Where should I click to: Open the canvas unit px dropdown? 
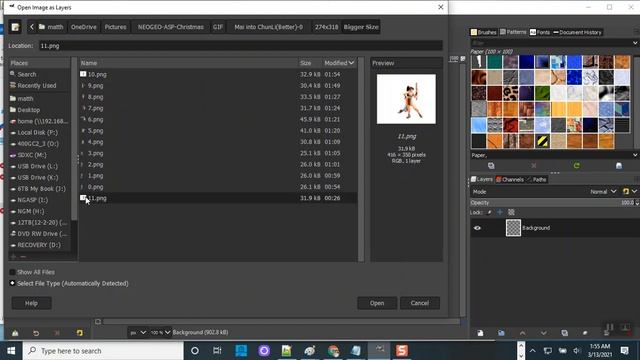pyautogui.click(x=138, y=332)
